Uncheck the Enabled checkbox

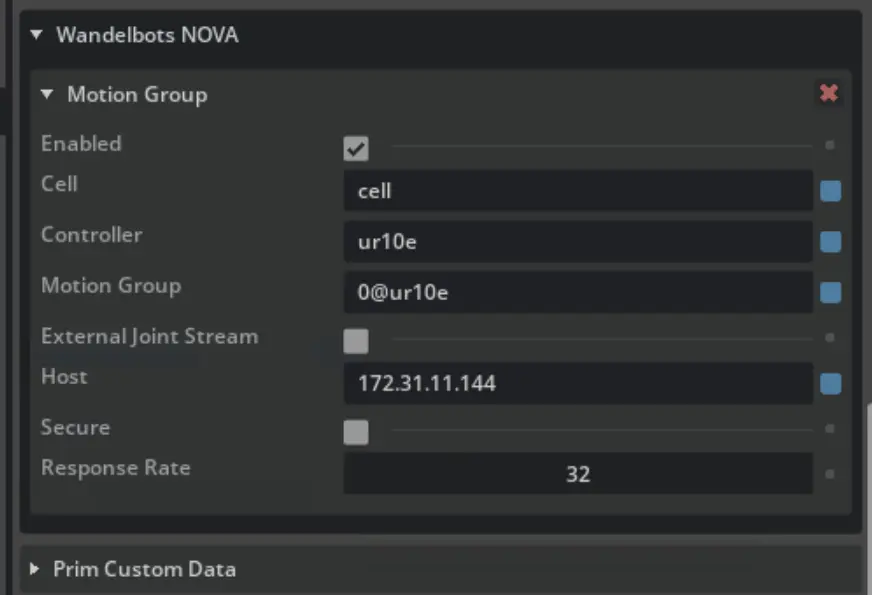[x=356, y=148]
